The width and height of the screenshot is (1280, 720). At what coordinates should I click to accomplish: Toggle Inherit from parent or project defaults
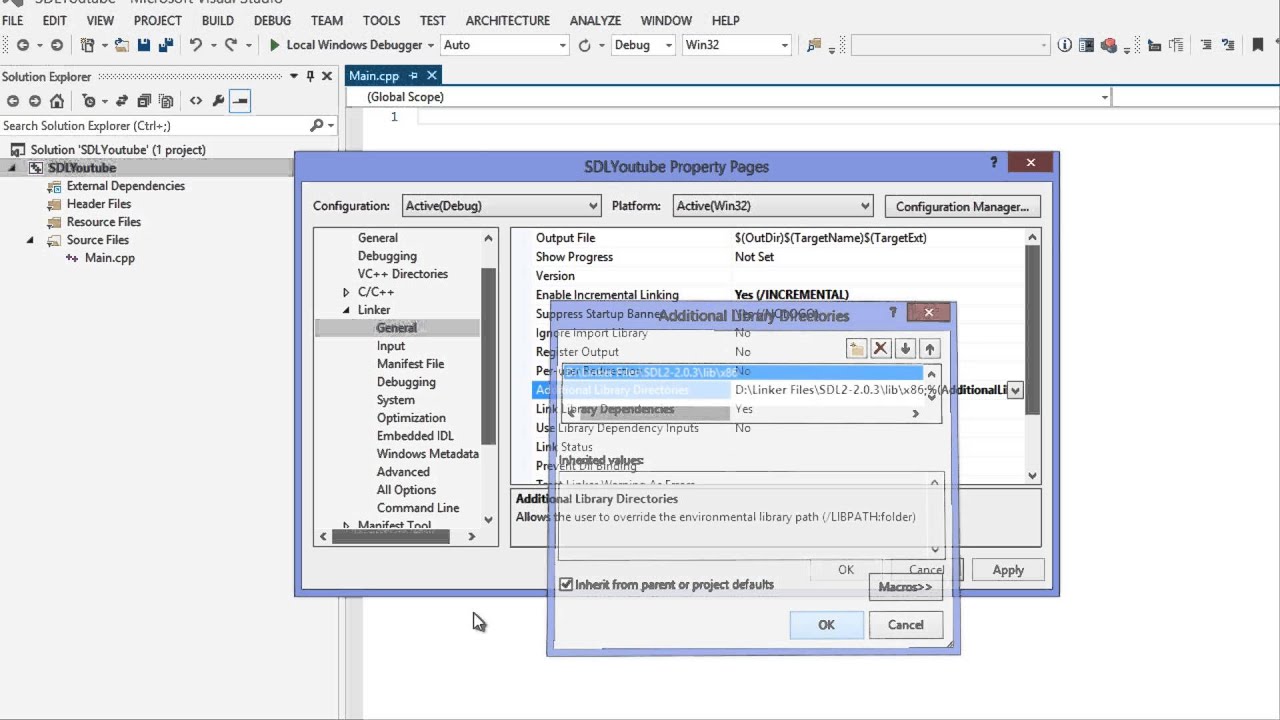566,585
